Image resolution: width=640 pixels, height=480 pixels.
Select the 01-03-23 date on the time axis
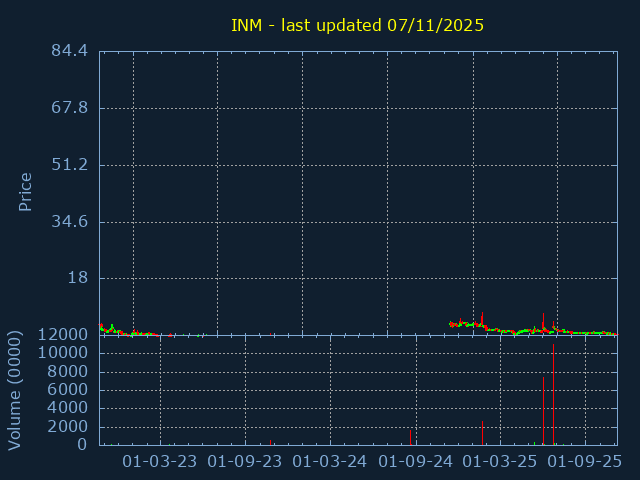[x=160, y=462]
